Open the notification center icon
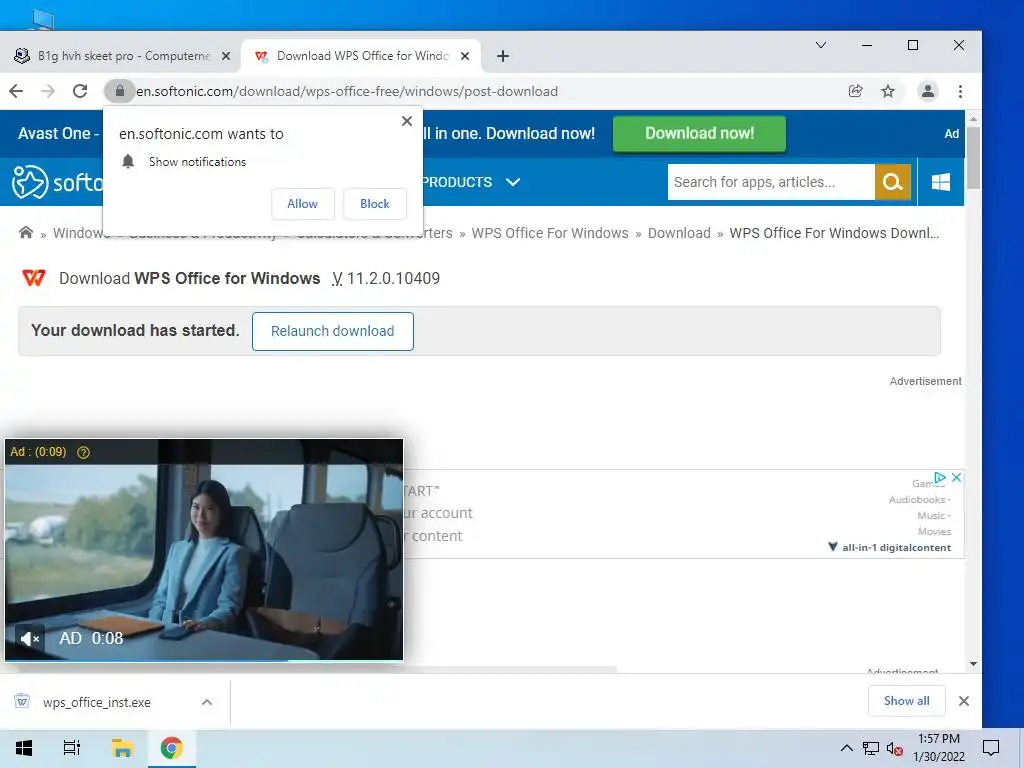 991,748
